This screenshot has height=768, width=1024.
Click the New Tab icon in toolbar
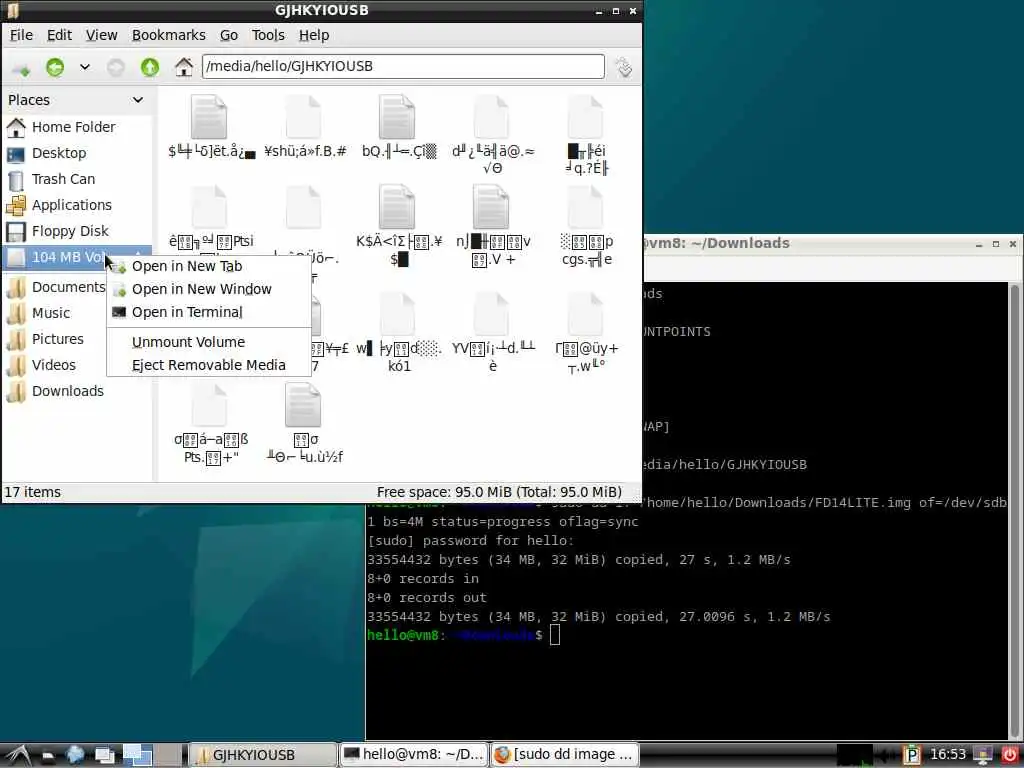21,68
